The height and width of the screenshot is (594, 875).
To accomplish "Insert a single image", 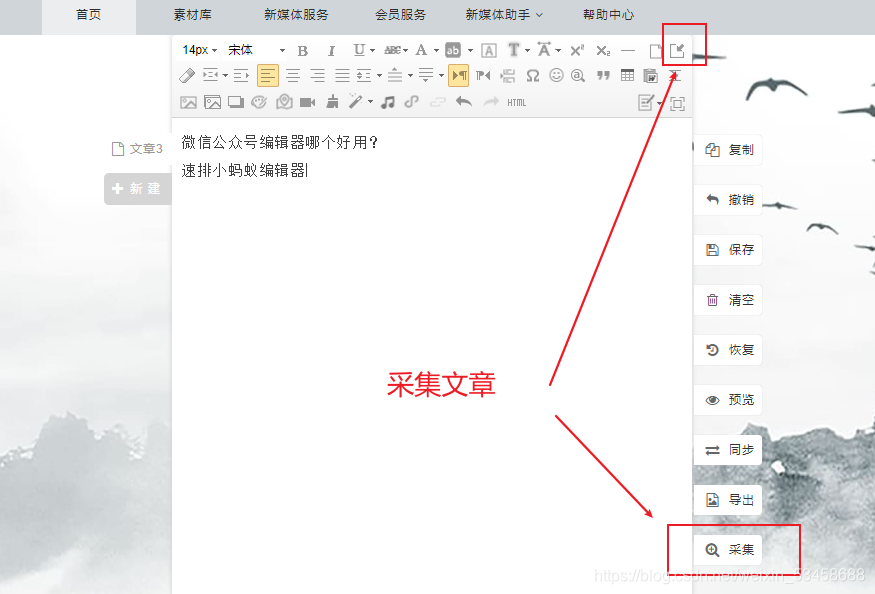I will pyautogui.click(x=188, y=102).
